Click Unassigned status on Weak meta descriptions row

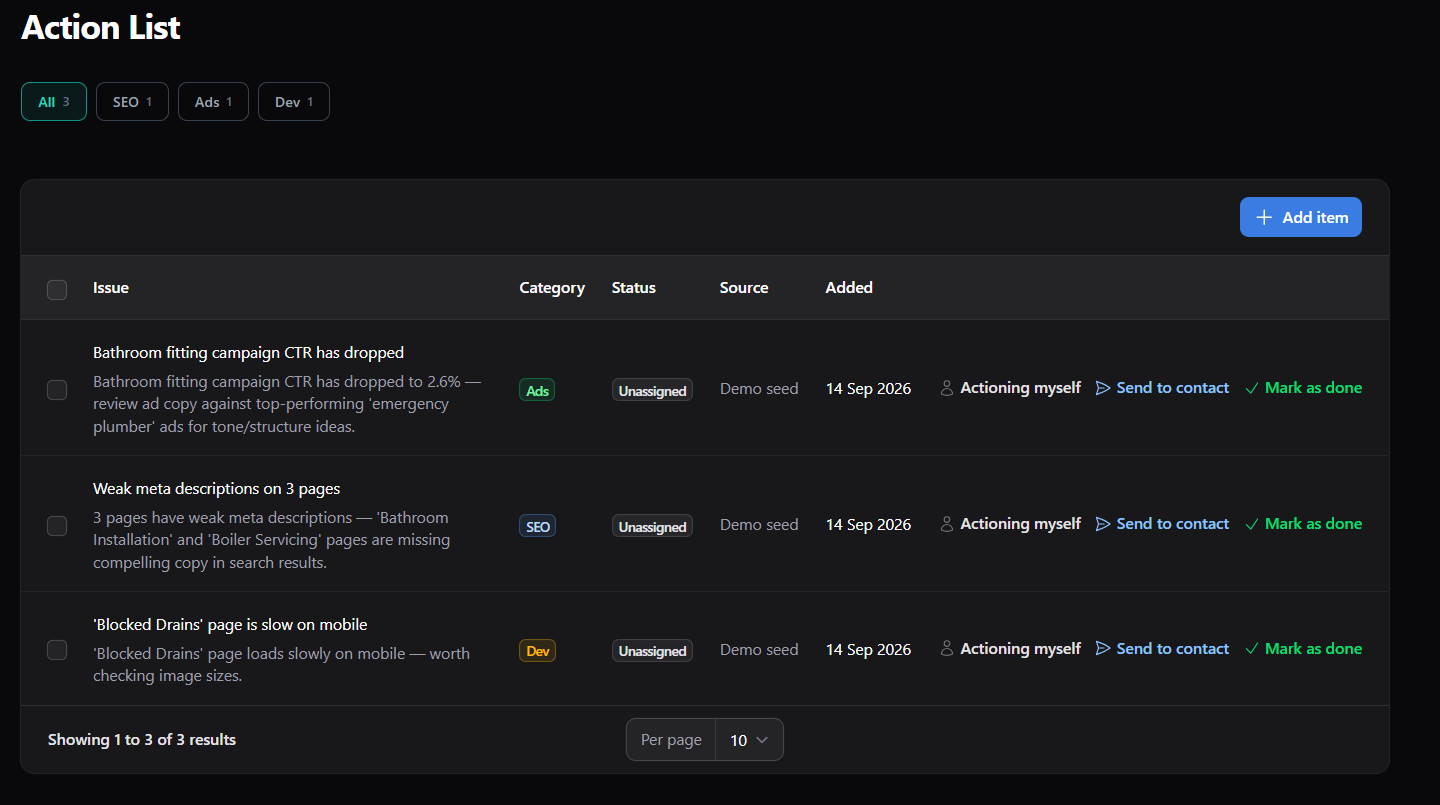pos(652,527)
